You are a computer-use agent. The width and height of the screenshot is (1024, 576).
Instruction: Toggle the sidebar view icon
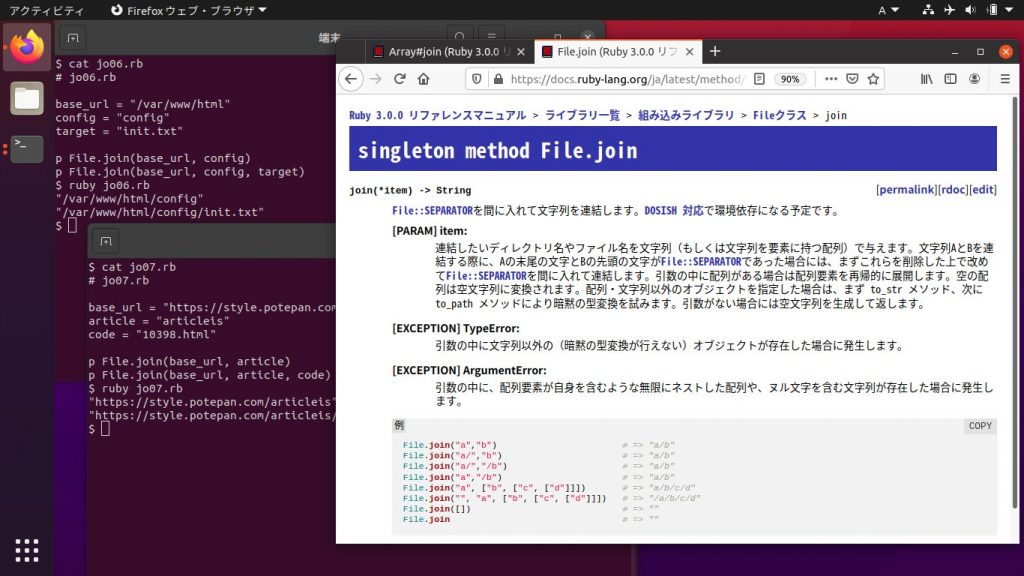950,79
